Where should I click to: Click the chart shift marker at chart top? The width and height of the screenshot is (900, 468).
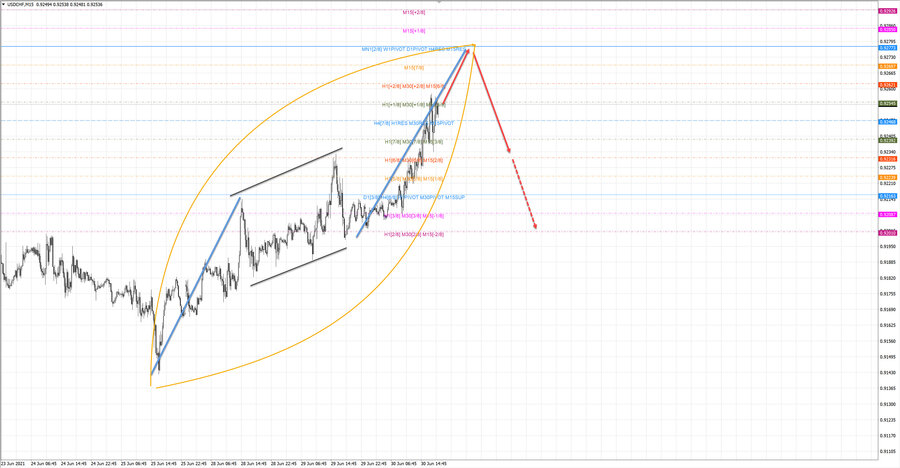439,2
